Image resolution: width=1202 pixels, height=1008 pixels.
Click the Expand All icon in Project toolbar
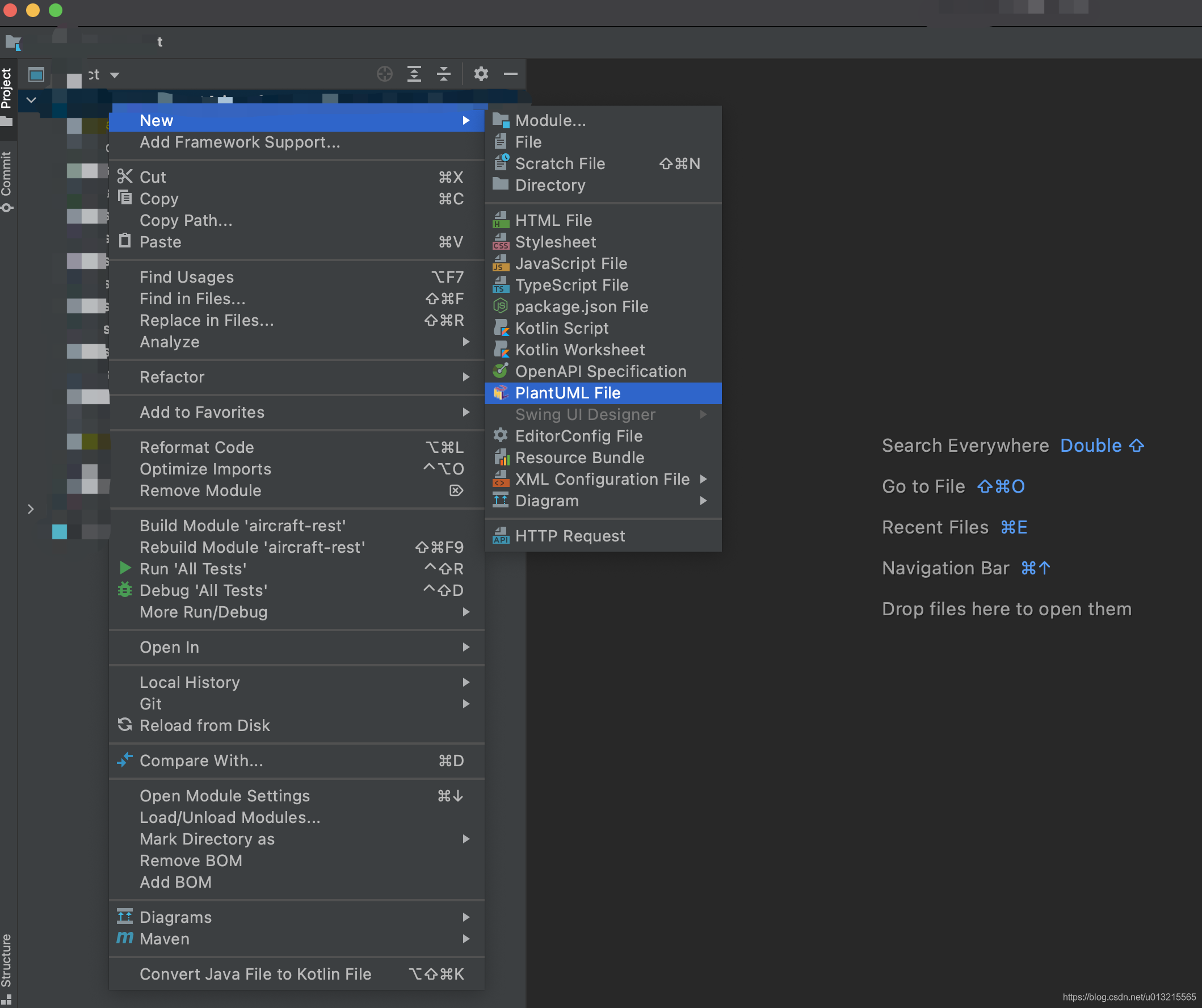pyautogui.click(x=414, y=74)
